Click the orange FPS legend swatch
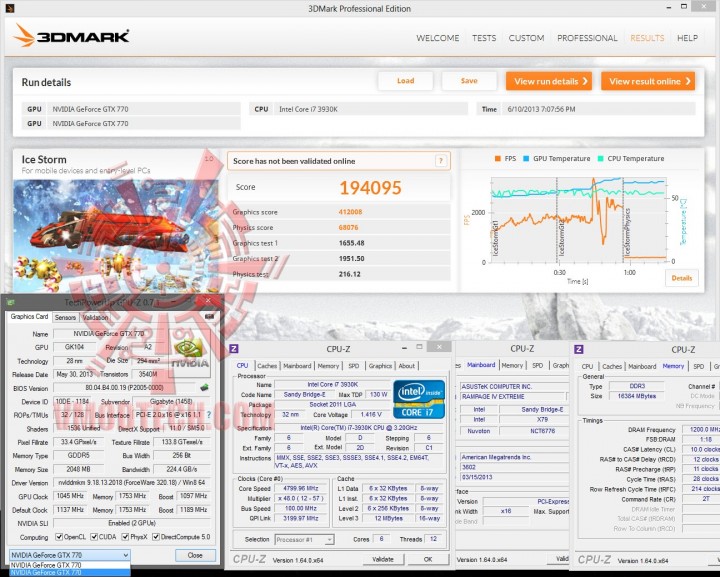 [x=498, y=159]
